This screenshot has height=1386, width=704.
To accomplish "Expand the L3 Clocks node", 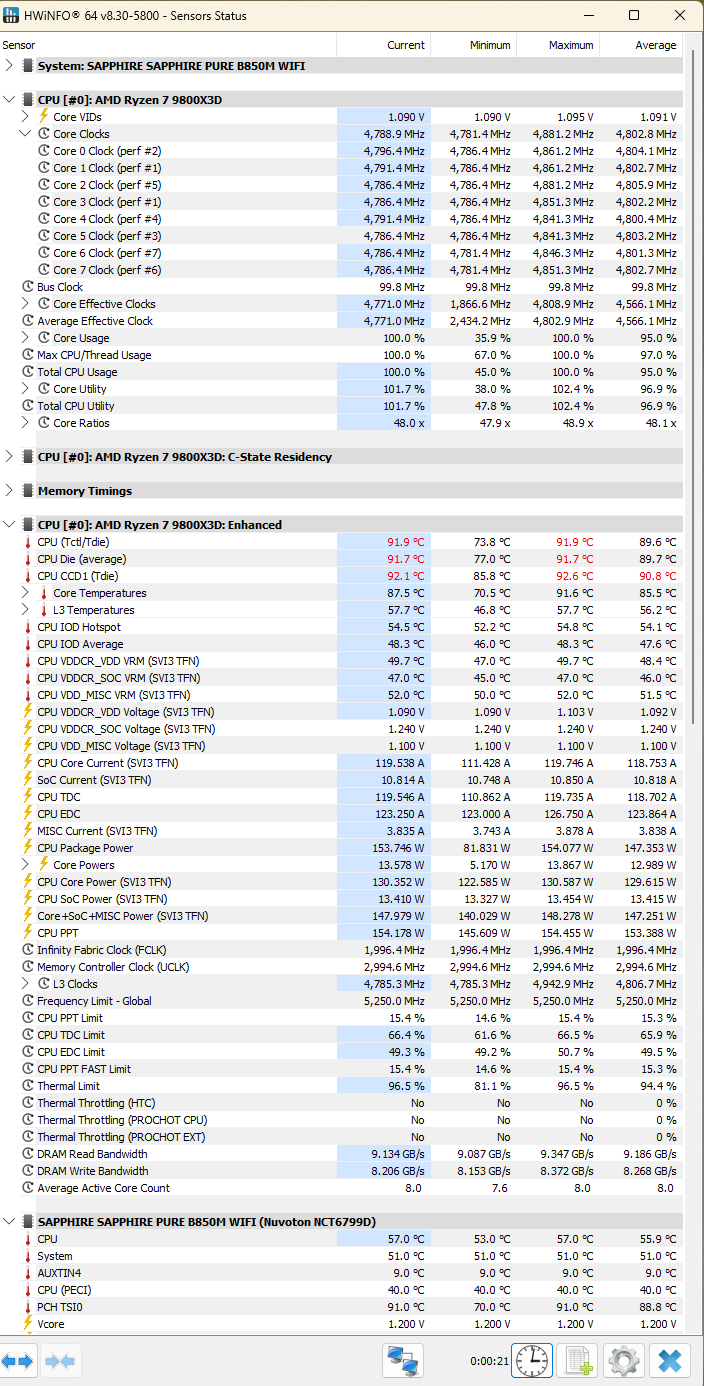I will (26, 984).
